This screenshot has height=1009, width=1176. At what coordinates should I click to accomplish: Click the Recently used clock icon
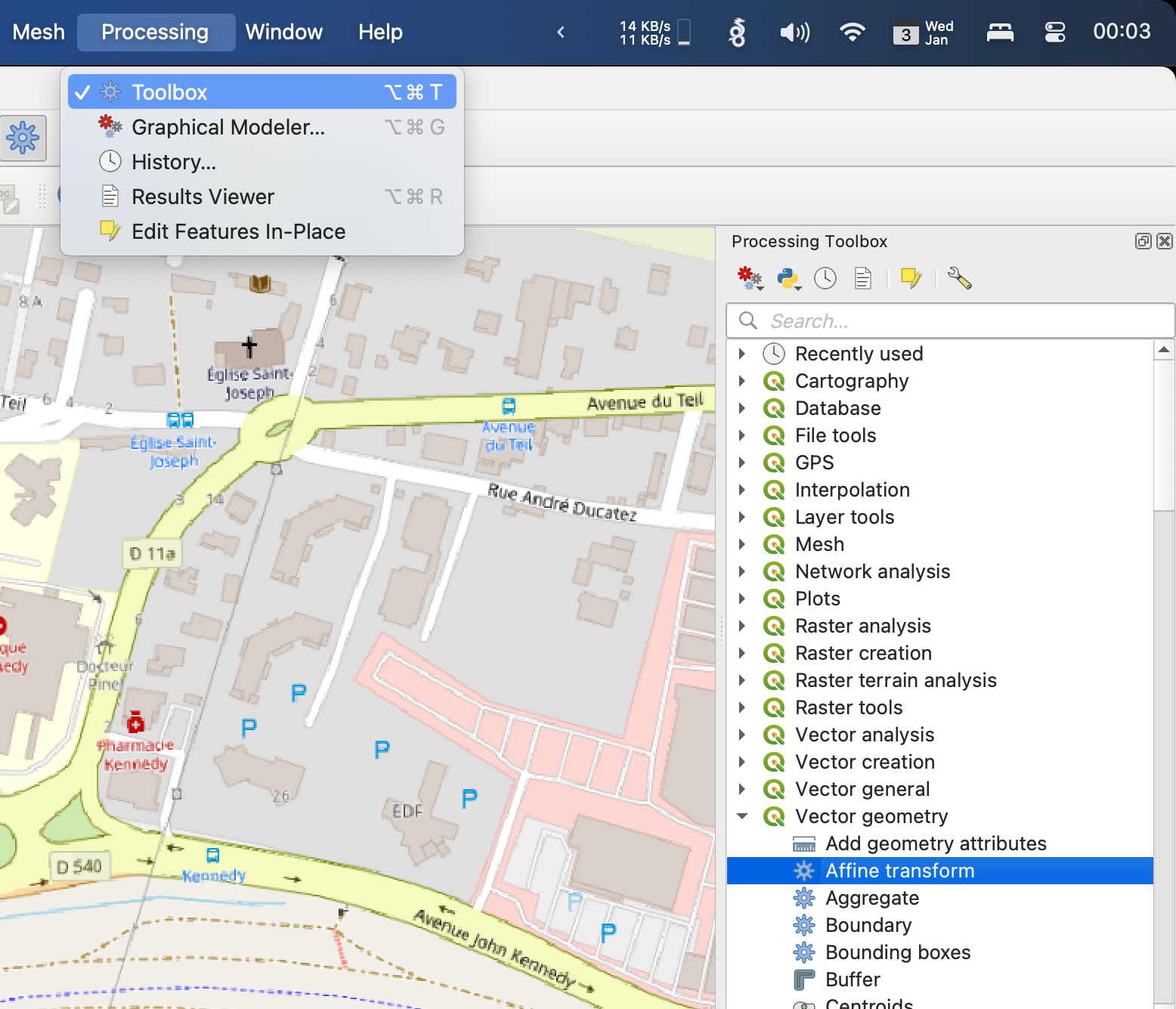(774, 354)
